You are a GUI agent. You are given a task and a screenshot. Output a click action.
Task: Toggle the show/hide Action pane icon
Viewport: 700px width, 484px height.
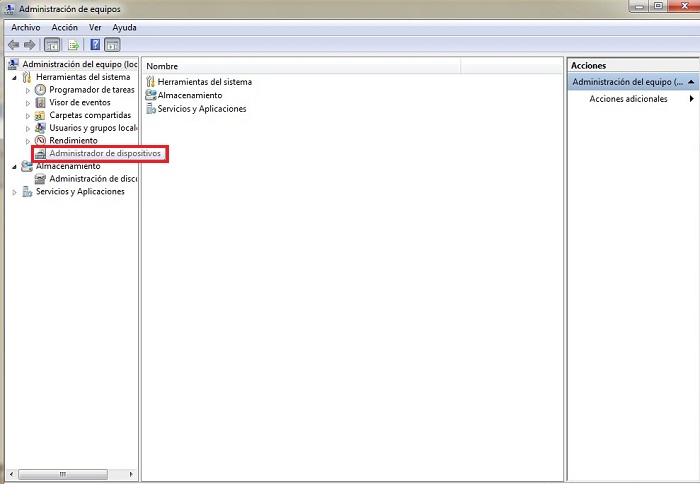[112, 45]
